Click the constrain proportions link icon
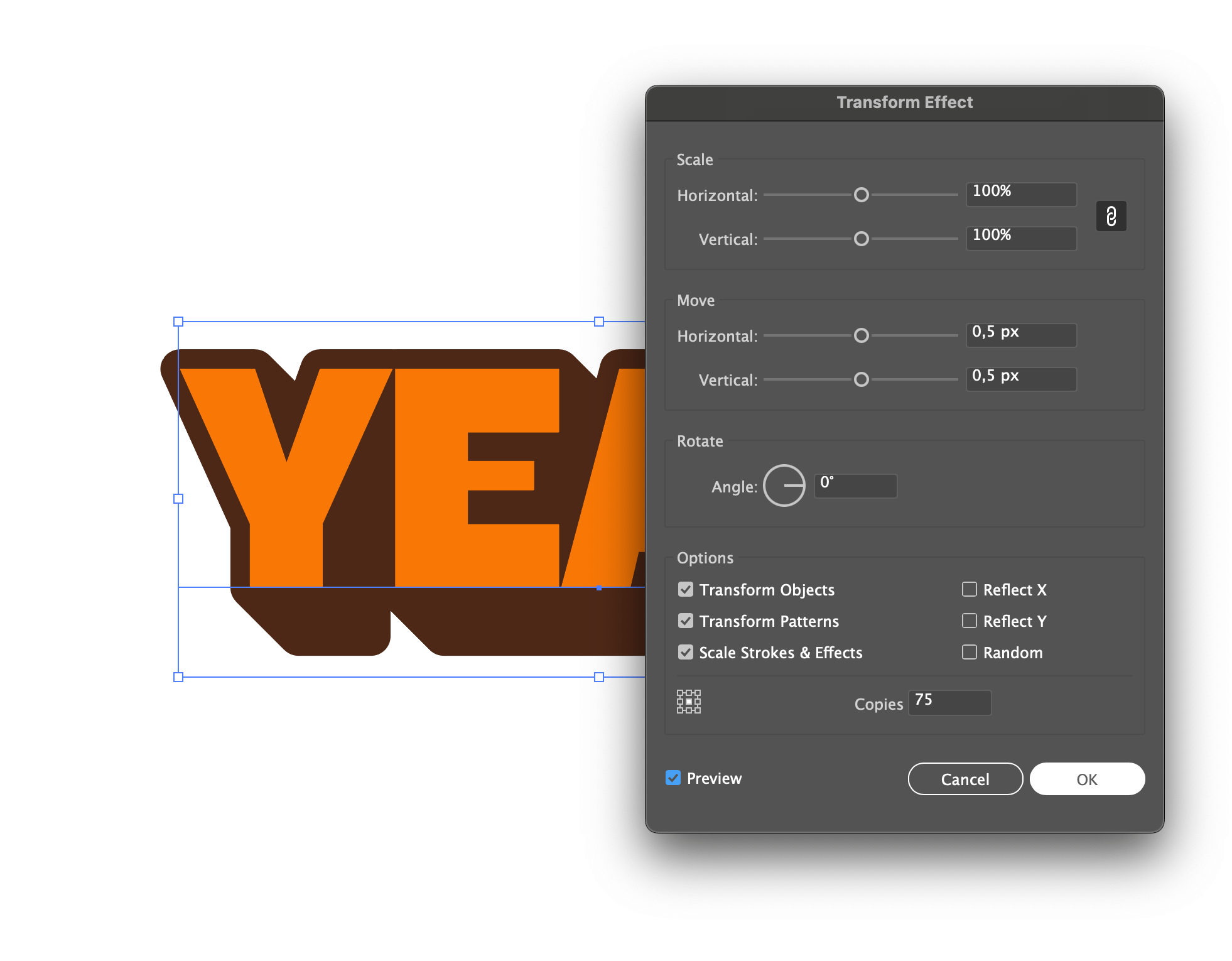The width and height of the screenshot is (1232, 961). coord(1111,217)
